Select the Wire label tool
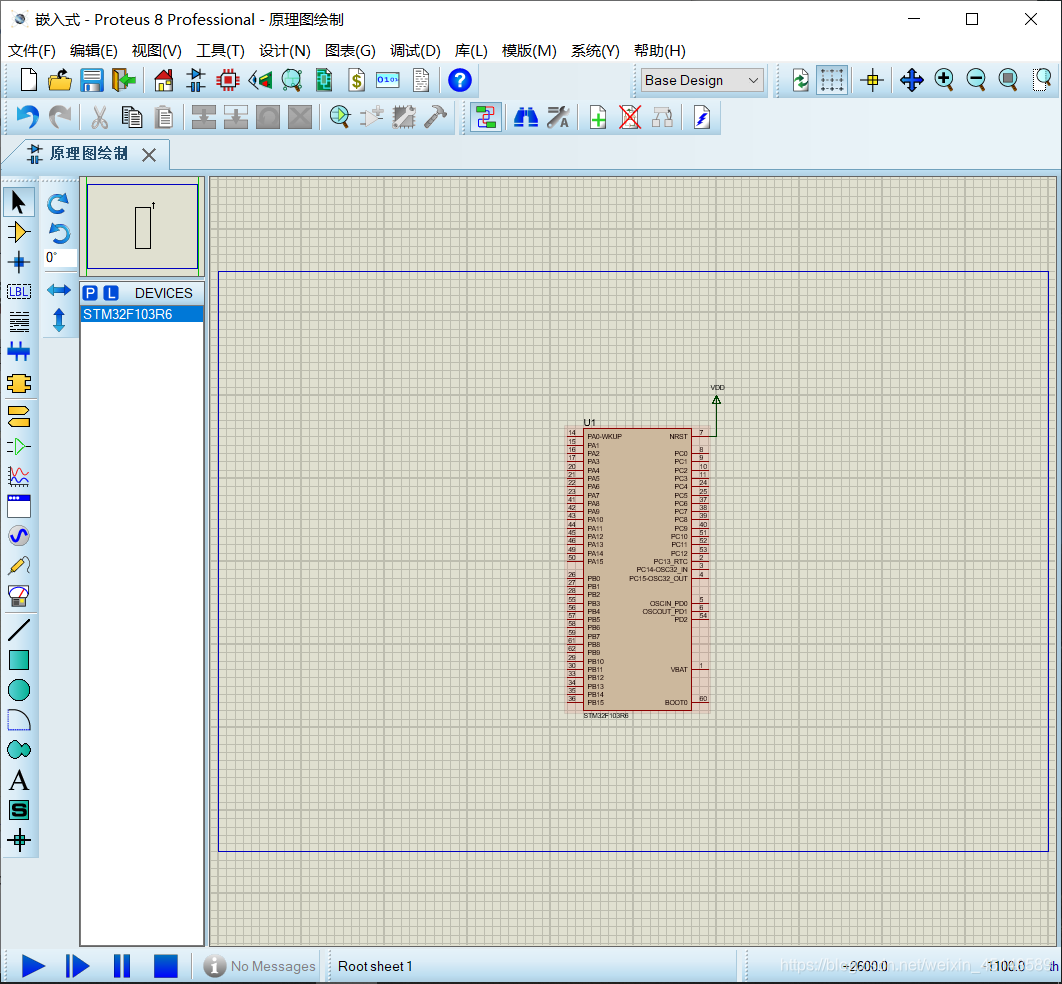This screenshot has height=984, width=1062. point(19,292)
